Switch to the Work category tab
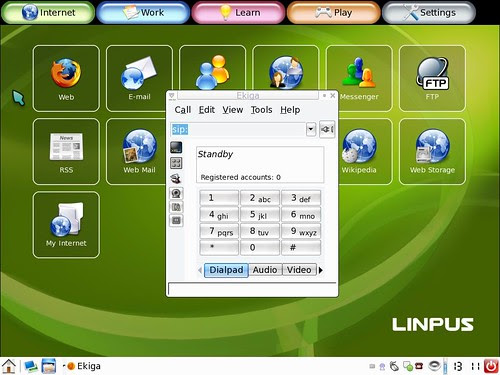 click(x=143, y=13)
